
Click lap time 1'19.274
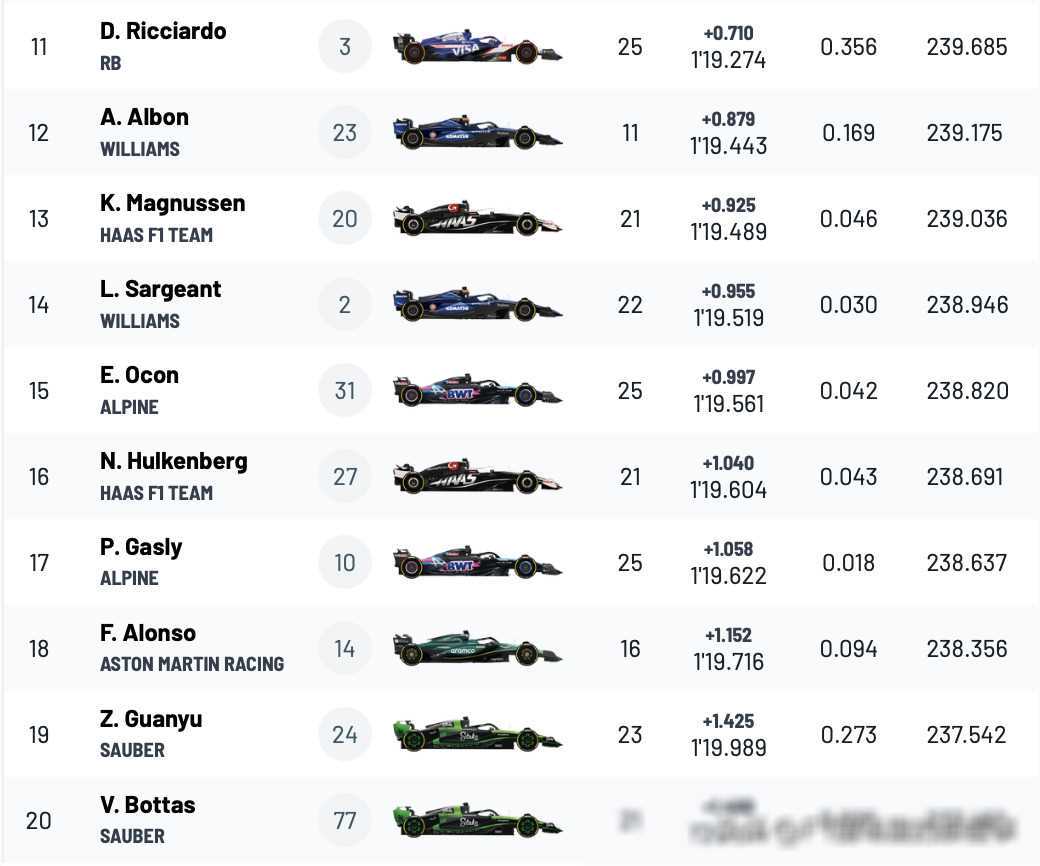pyautogui.click(x=728, y=60)
